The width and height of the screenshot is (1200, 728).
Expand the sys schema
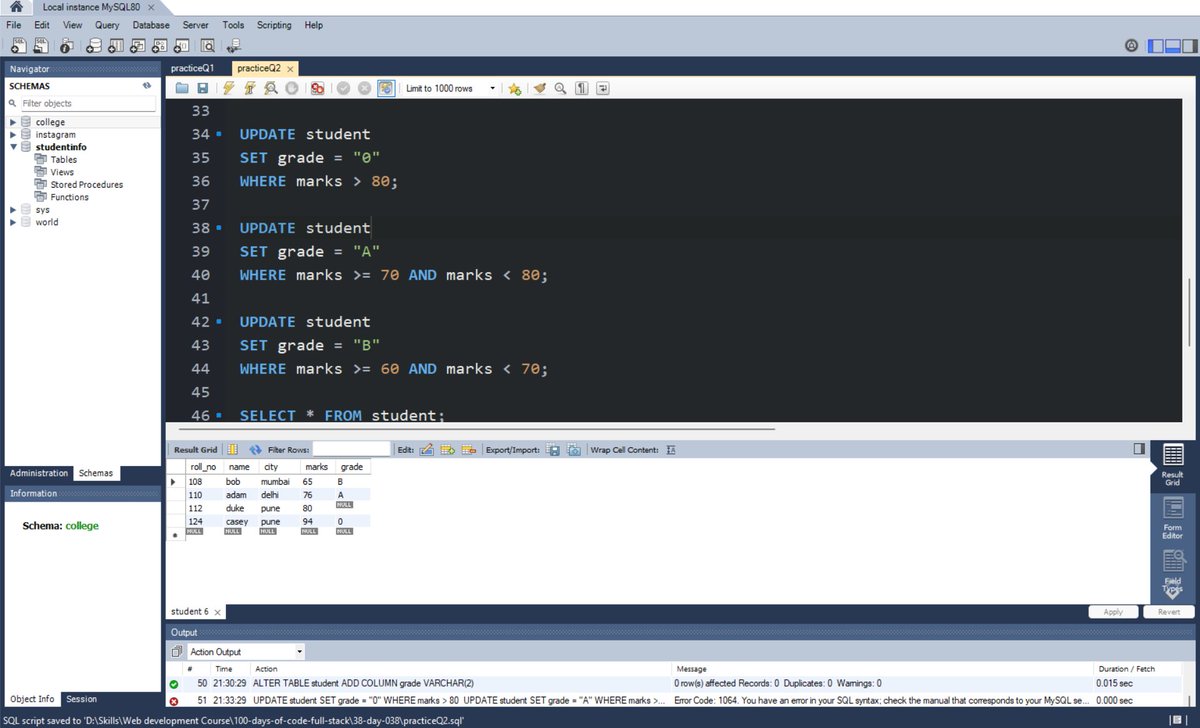click(x=13, y=210)
